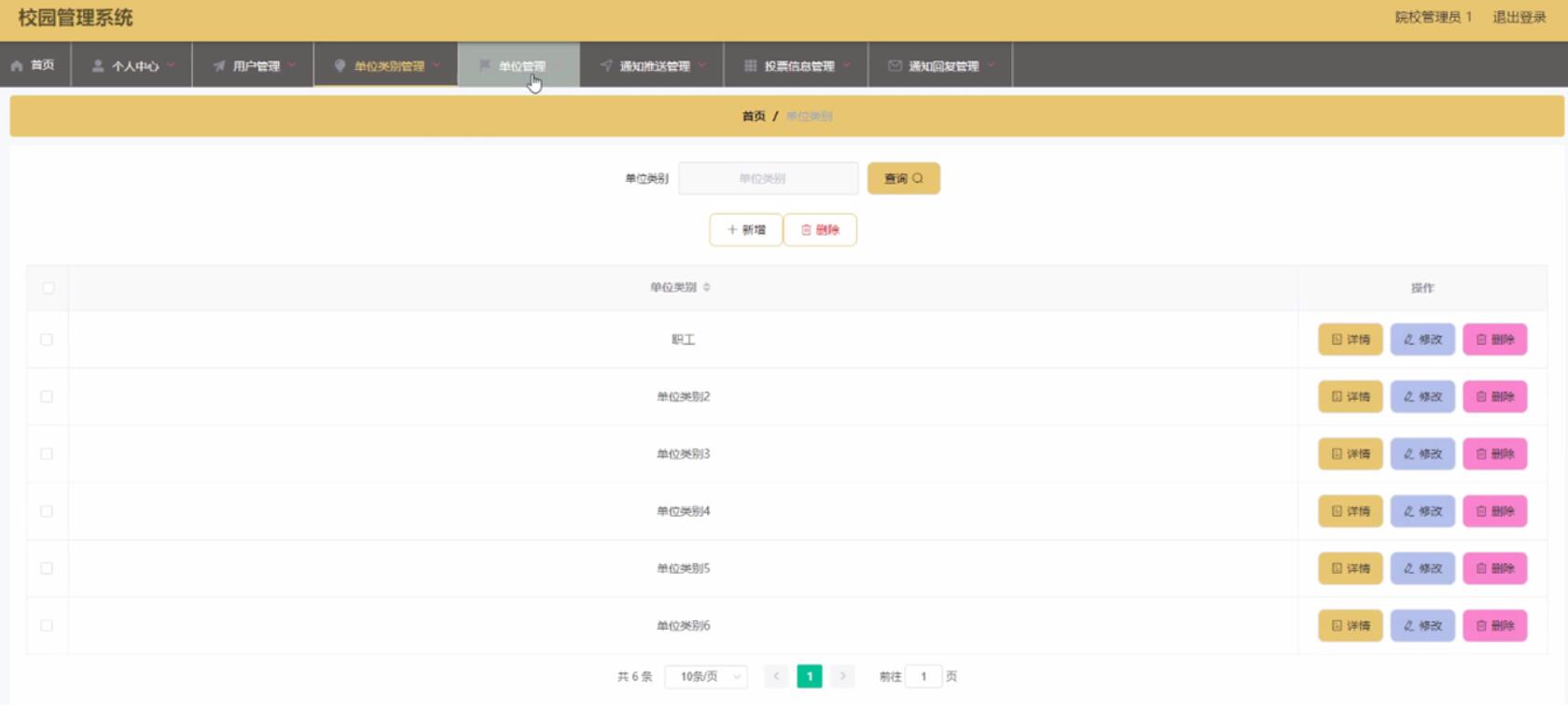Click the paper plane icon beside 用户管理
This screenshot has width=1568, height=706.
click(x=219, y=65)
